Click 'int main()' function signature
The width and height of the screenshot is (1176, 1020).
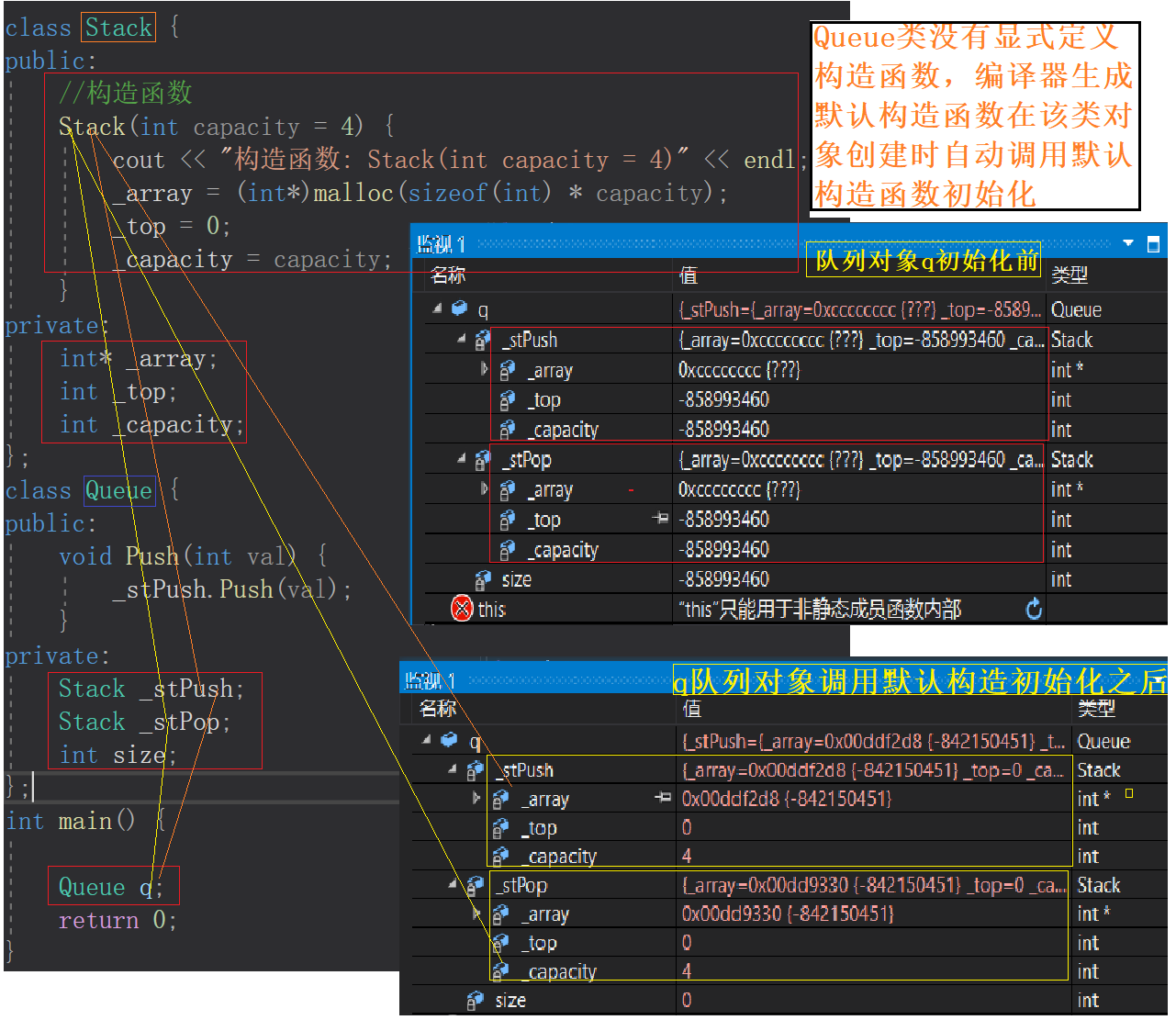click(x=70, y=821)
